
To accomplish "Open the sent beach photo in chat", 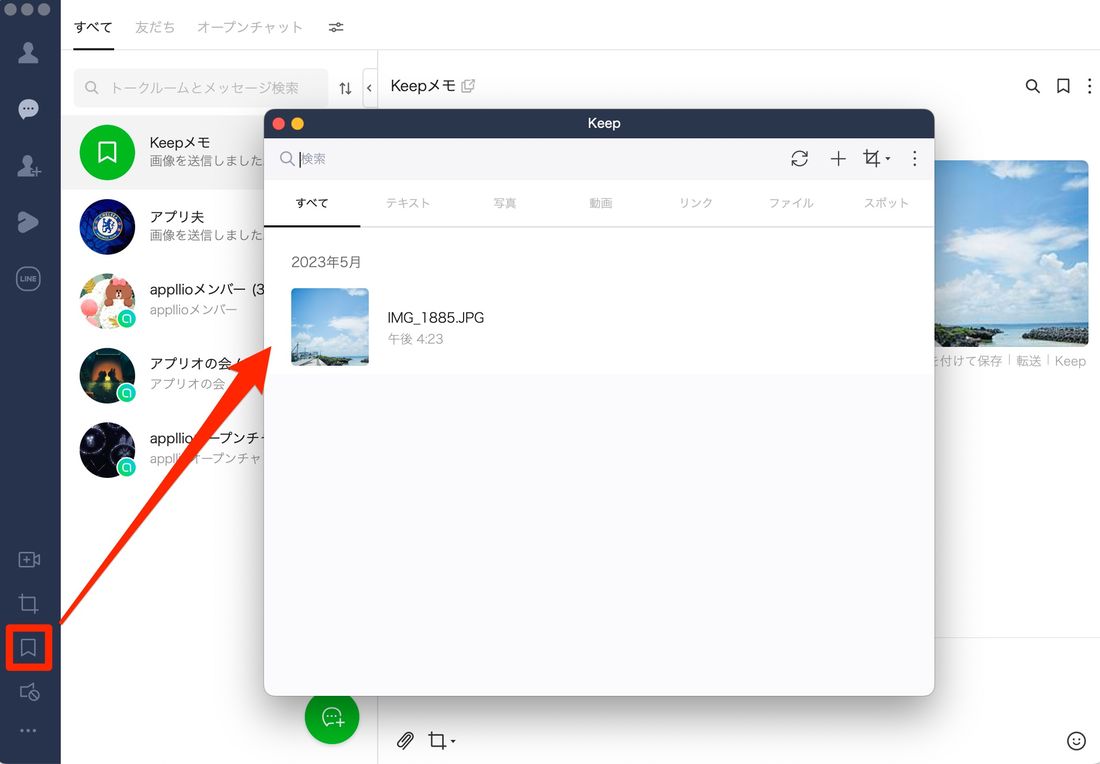I will [x=1012, y=253].
